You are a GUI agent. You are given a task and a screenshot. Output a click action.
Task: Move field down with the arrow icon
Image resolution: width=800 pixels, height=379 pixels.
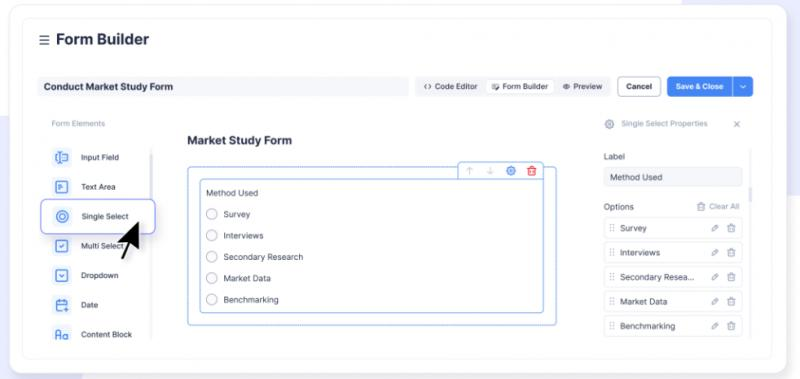click(x=490, y=171)
